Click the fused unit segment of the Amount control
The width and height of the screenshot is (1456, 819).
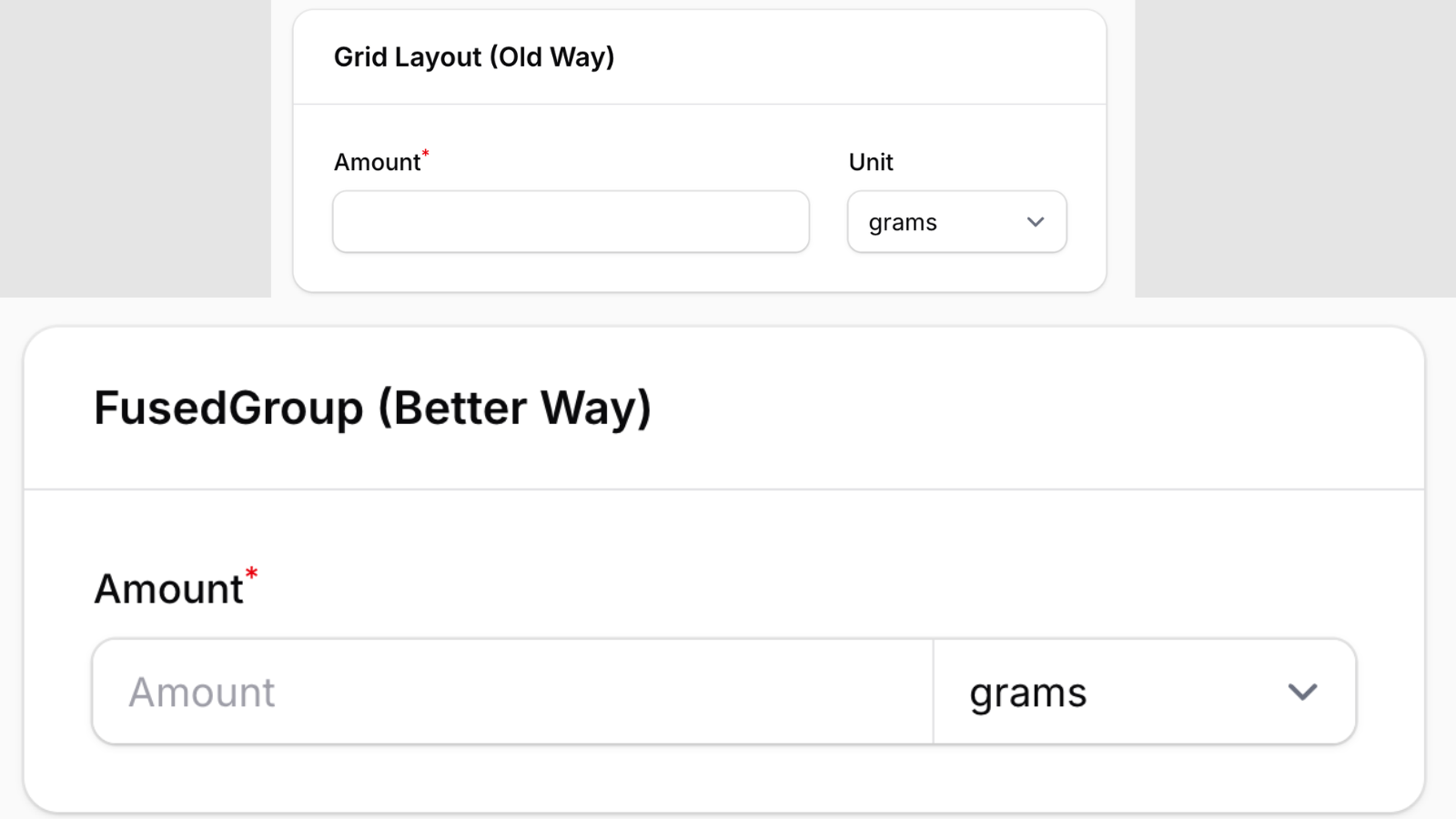1142,692
